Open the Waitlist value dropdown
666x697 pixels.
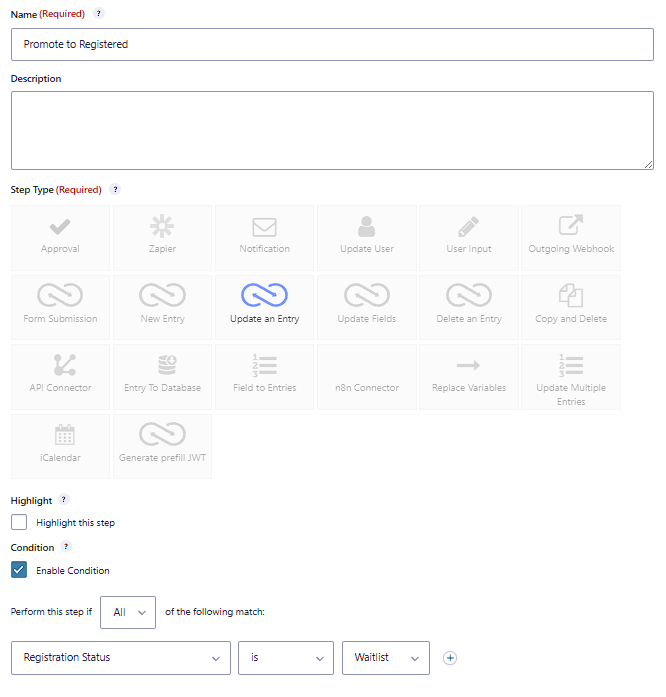coord(386,658)
